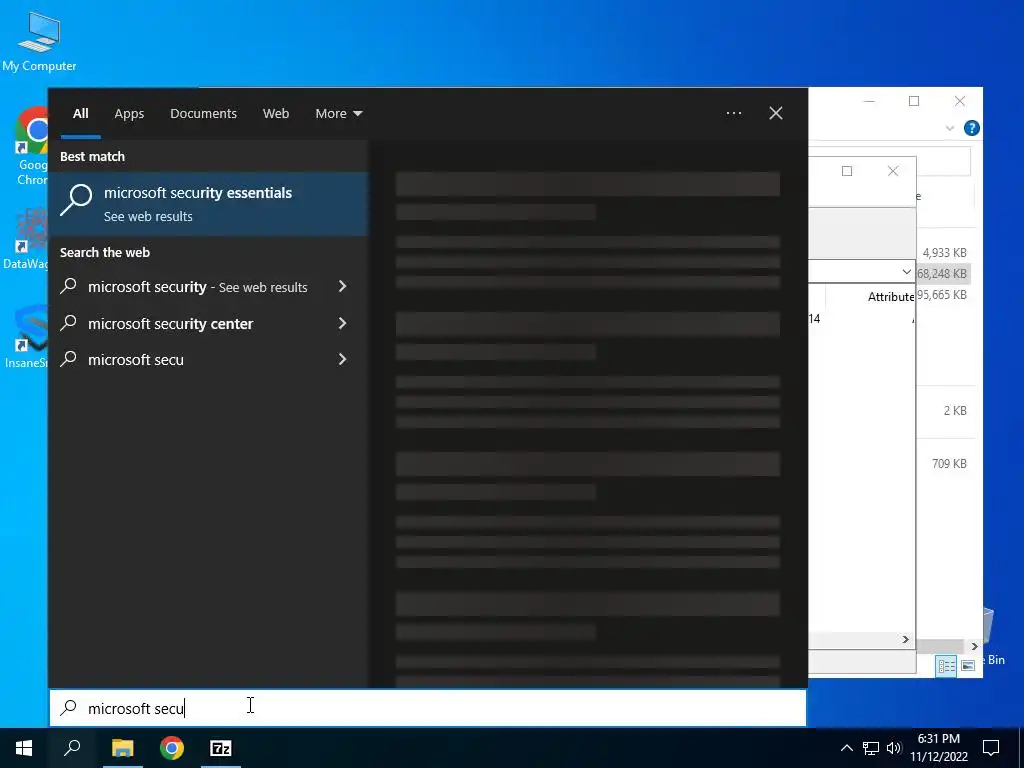
Task: Switch to the Documents search tab
Action: point(203,114)
